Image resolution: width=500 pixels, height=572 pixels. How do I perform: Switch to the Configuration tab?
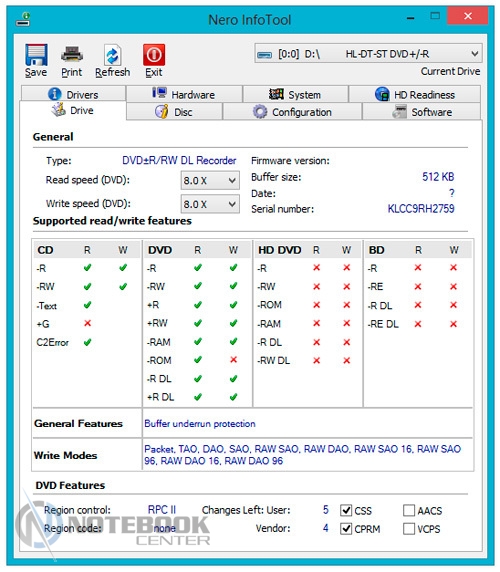[292, 111]
